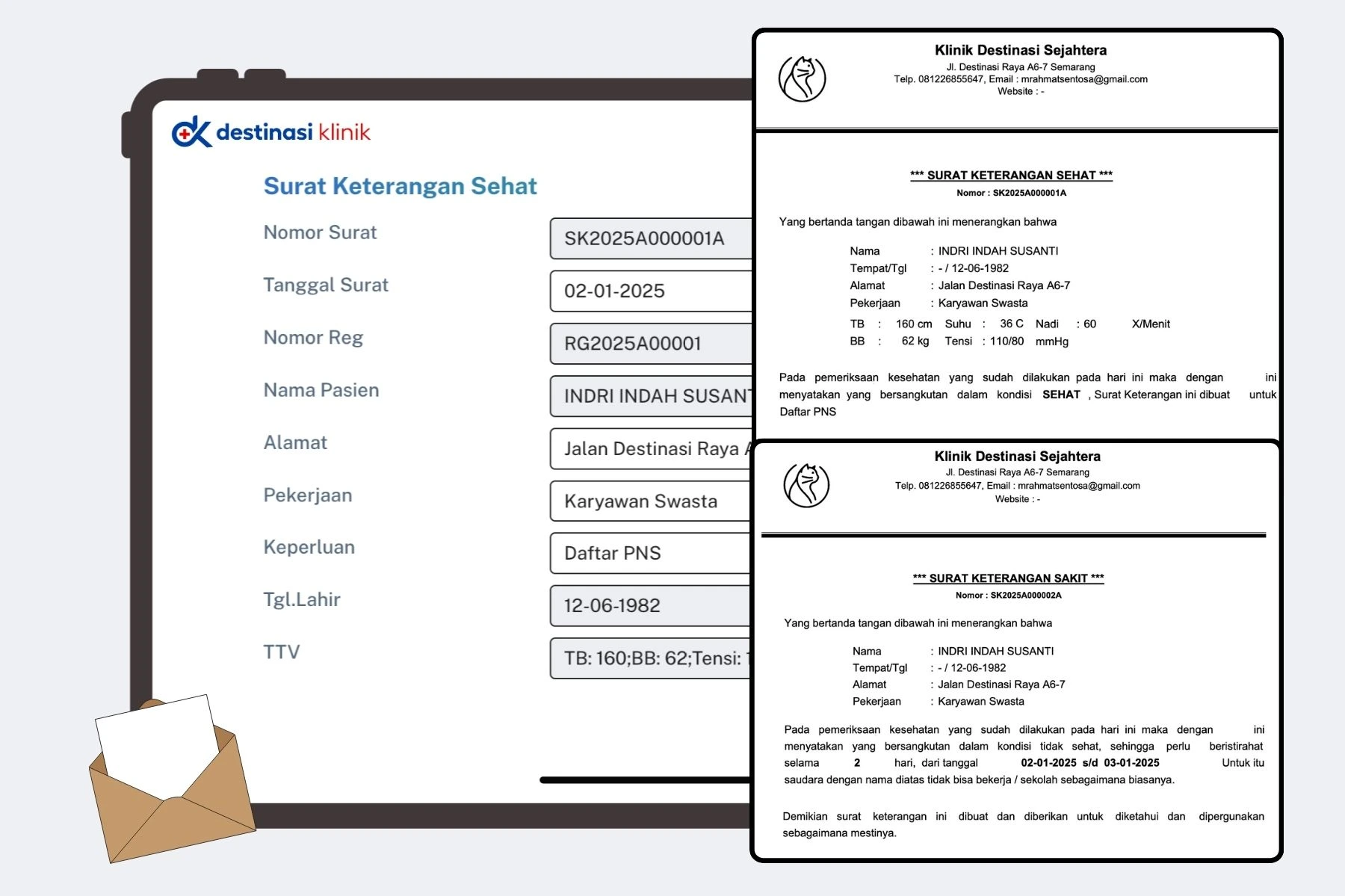Click Daftar PNS text in Sehat letter
Image resolution: width=1345 pixels, height=896 pixels.
(808, 412)
